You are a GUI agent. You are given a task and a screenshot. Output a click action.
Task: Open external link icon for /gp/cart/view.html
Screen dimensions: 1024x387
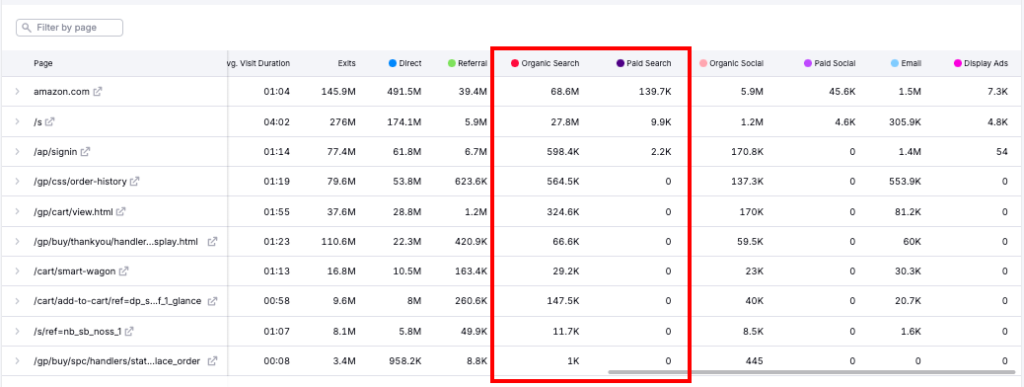121,211
